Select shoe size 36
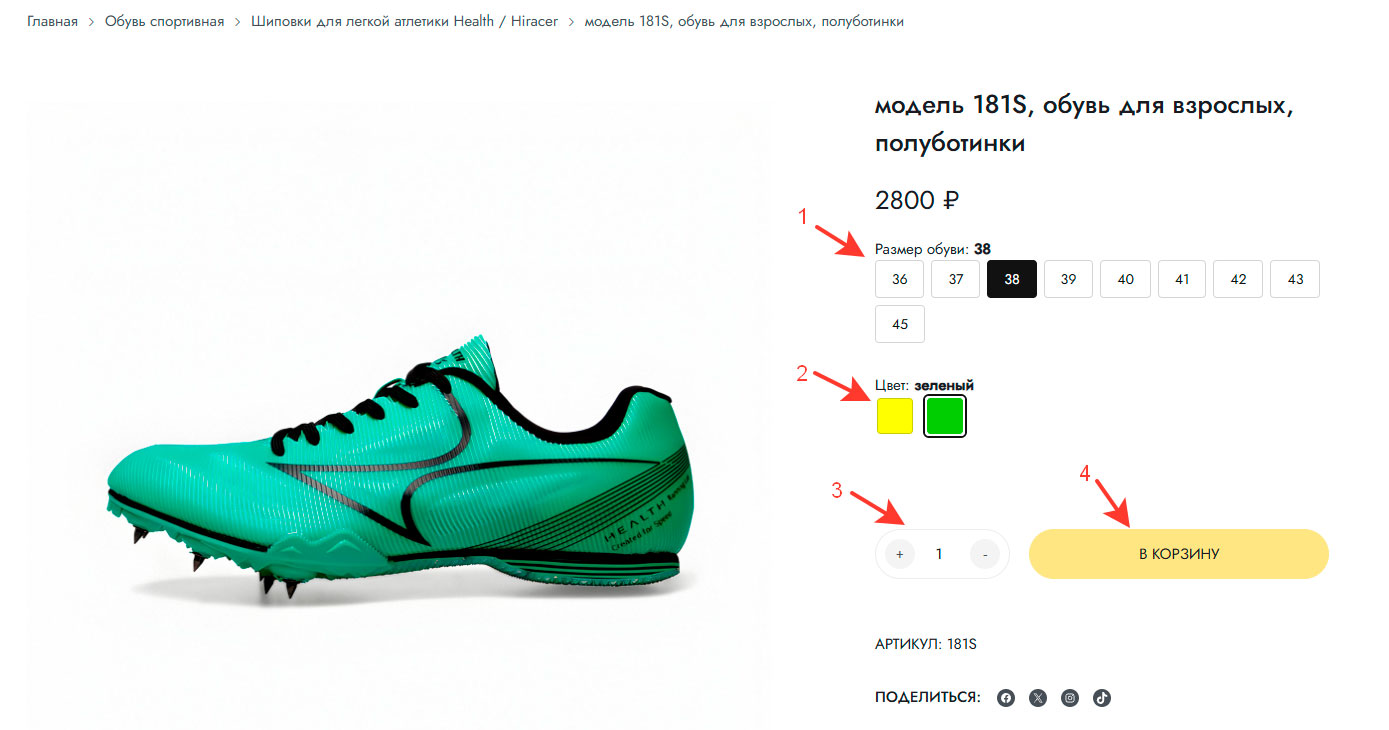Screen dimensions: 1389x730 point(900,279)
